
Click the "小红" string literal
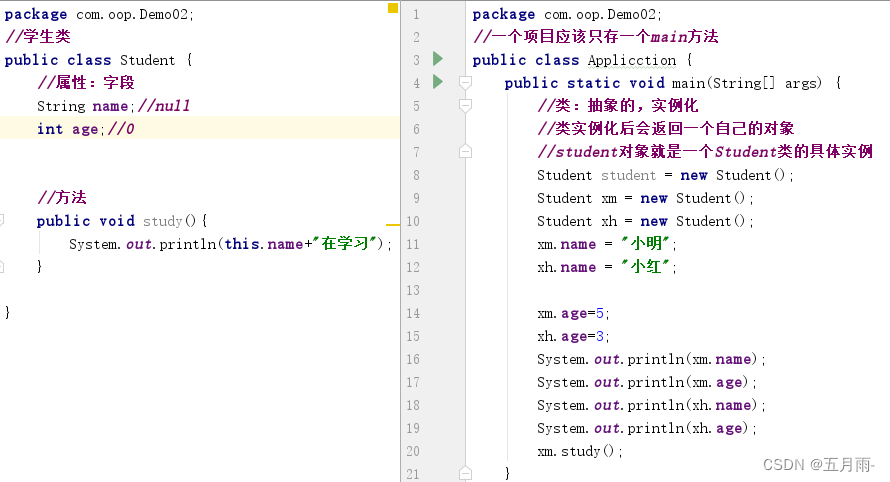point(645,266)
